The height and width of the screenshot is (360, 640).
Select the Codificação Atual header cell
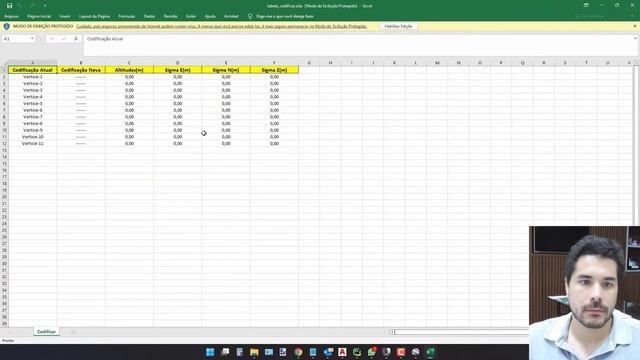click(x=33, y=70)
